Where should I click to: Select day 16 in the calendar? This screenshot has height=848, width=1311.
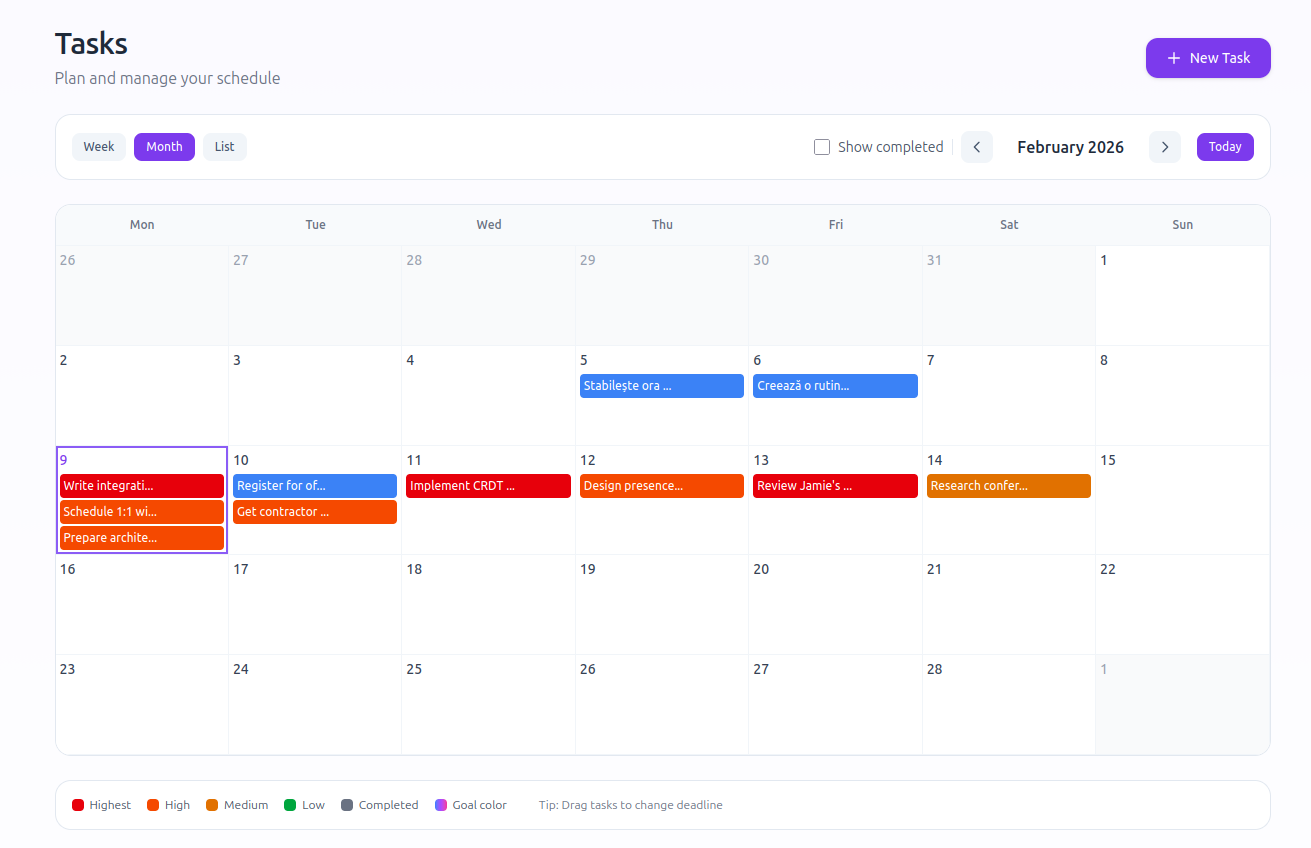tap(142, 604)
